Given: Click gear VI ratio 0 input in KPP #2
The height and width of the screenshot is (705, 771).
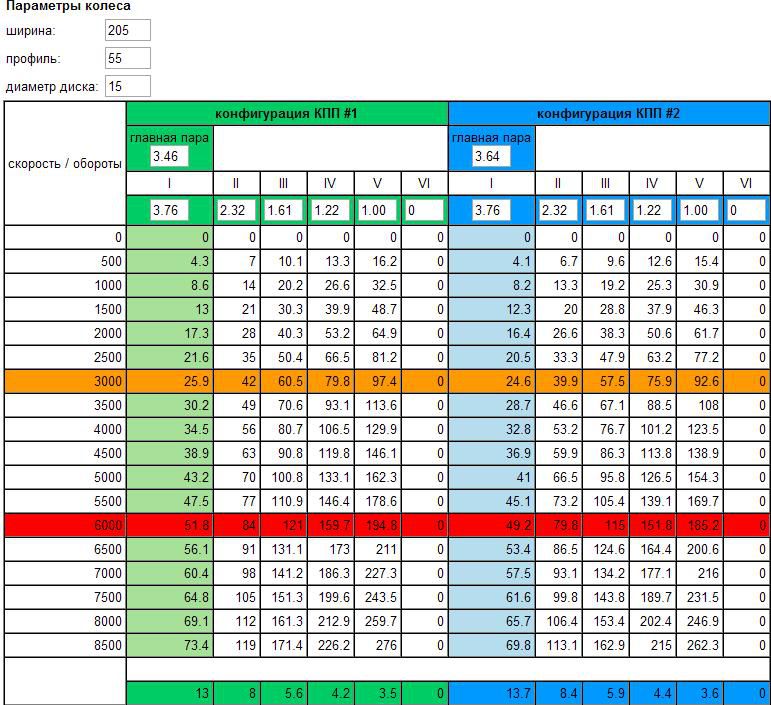Looking at the screenshot, I should coord(746,210).
